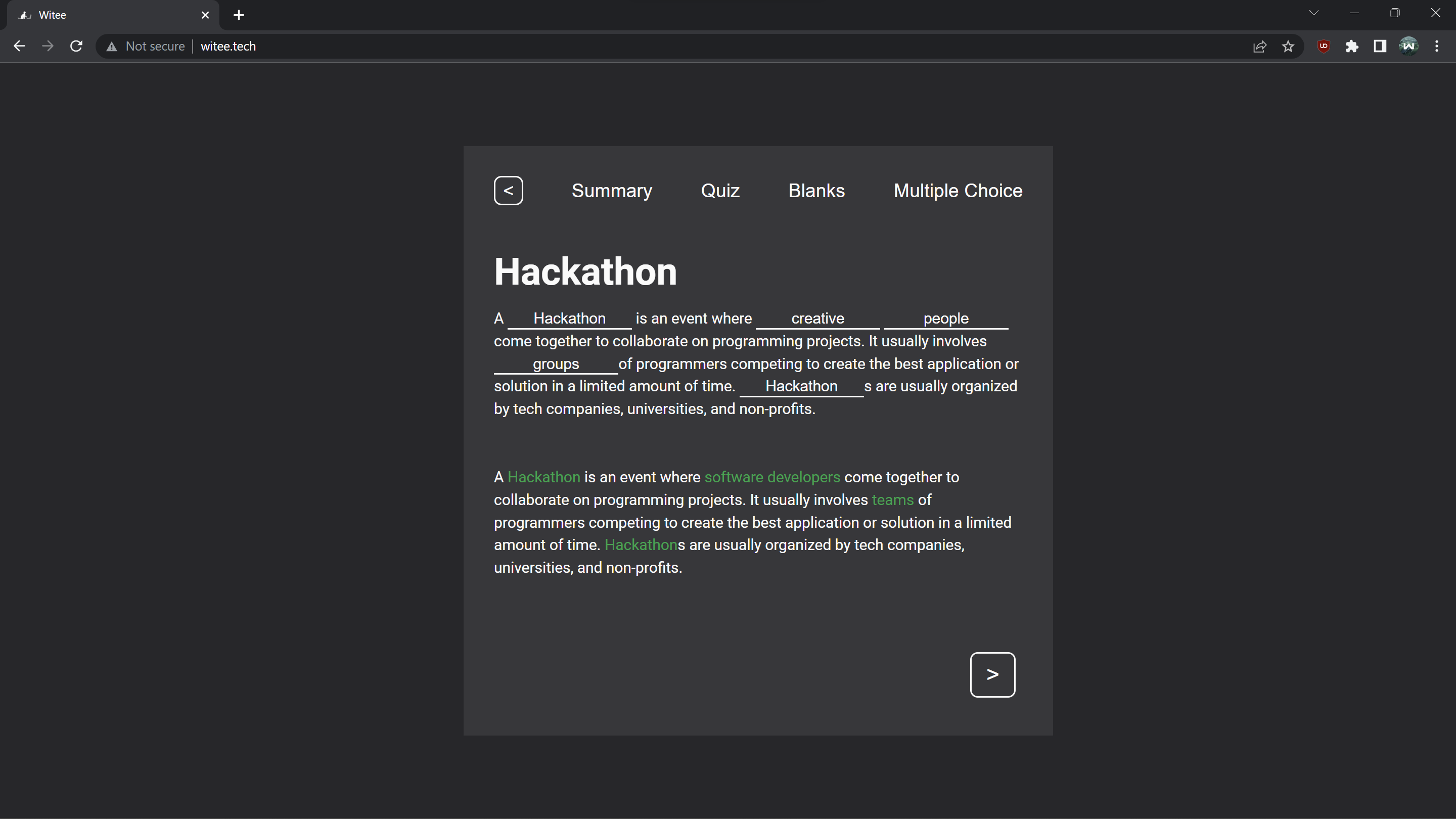Click the profile avatar icon
The width and height of the screenshot is (1456, 819).
point(1408,47)
